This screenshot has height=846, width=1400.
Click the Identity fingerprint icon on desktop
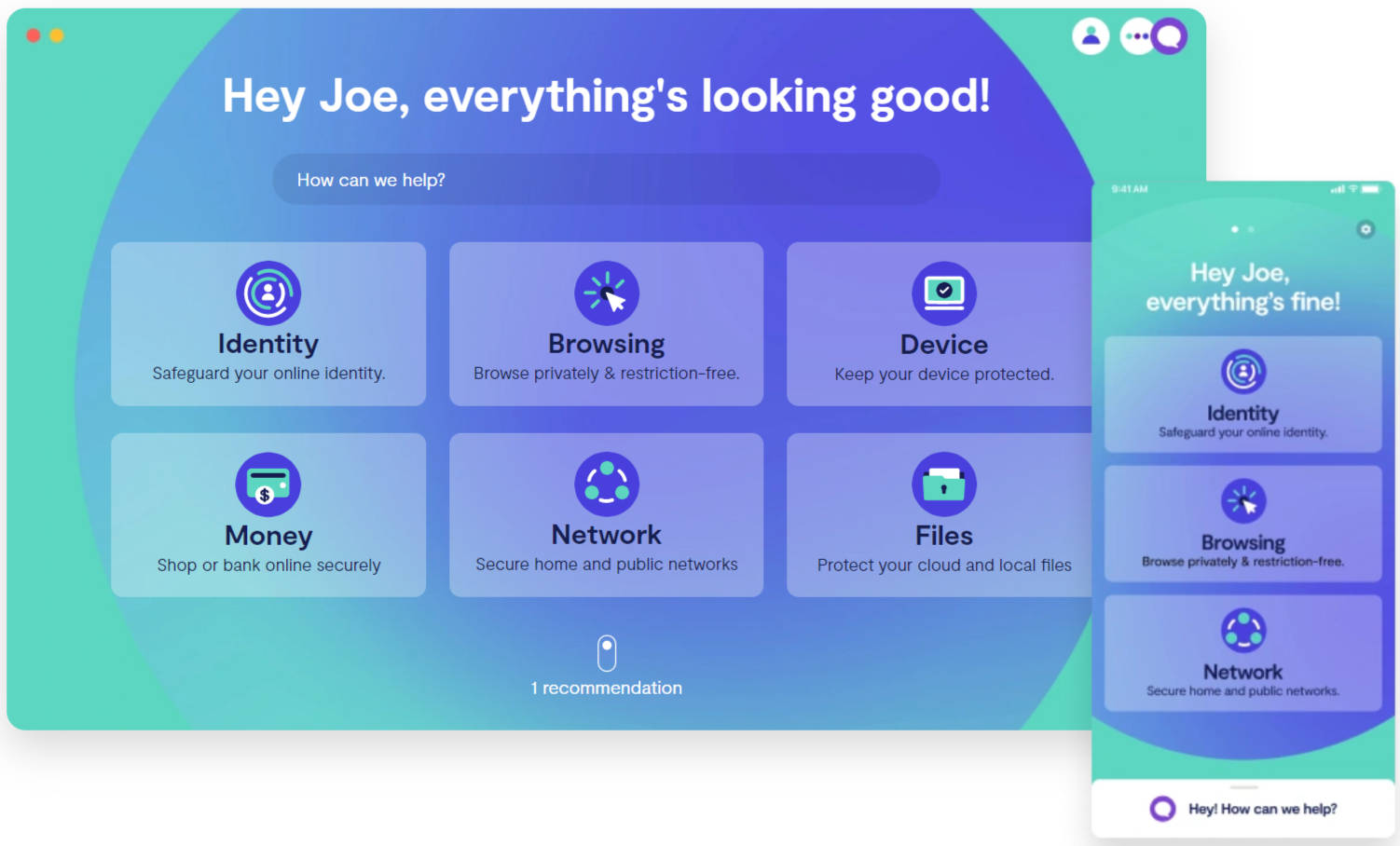(x=268, y=293)
